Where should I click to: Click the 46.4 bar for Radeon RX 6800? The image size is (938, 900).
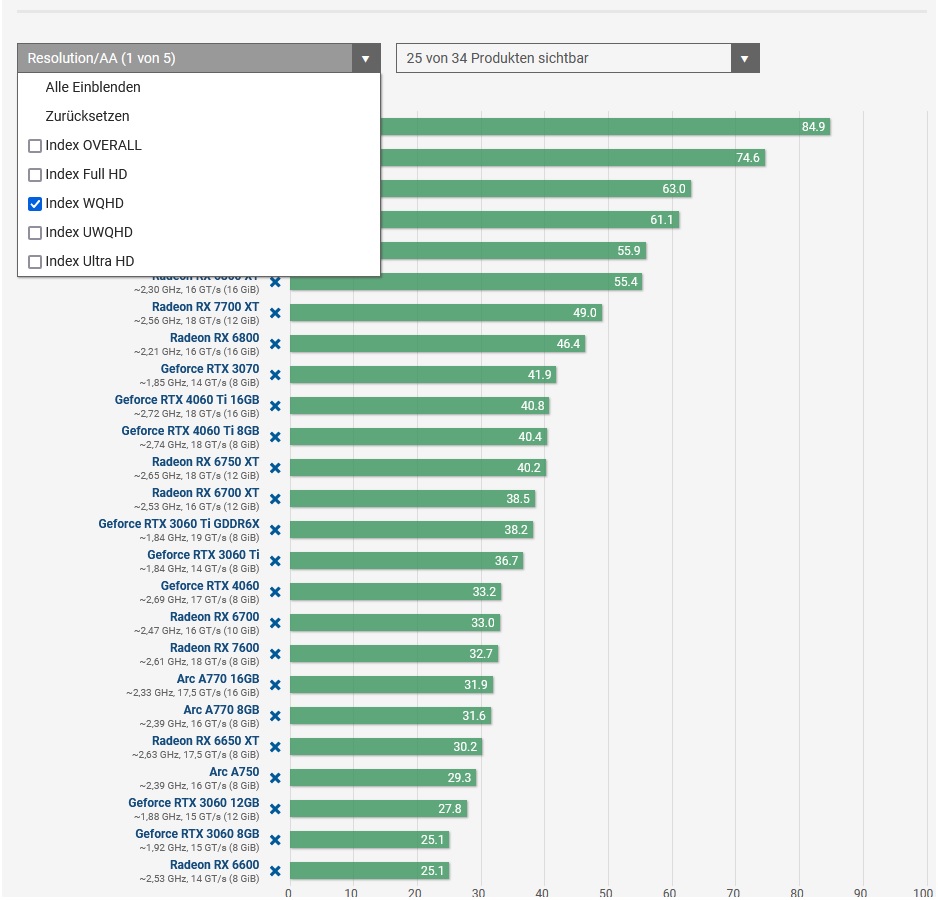(x=438, y=344)
